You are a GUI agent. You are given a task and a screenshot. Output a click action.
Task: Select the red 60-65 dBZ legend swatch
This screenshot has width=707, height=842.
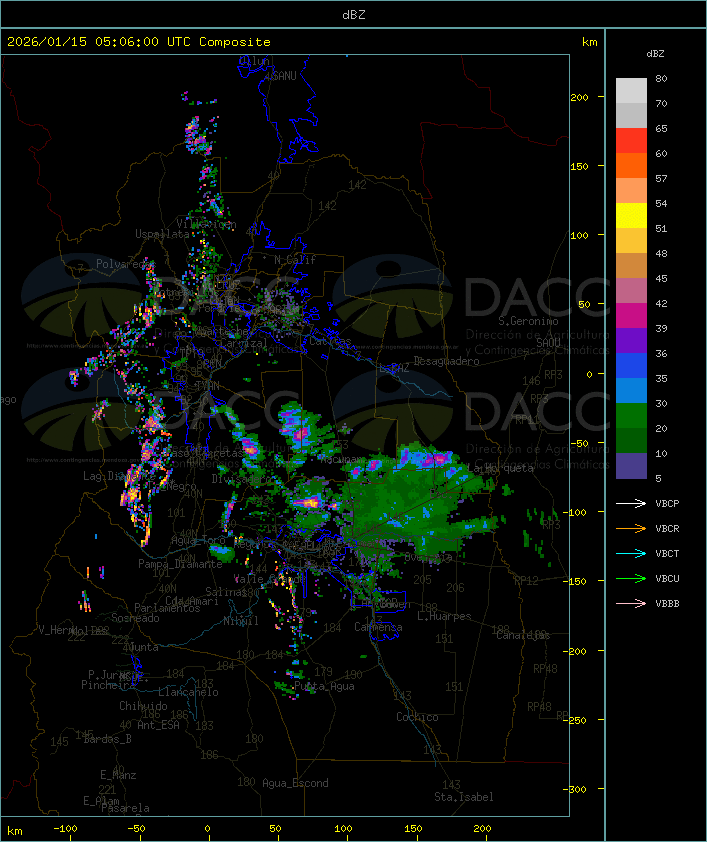(631, 141)
